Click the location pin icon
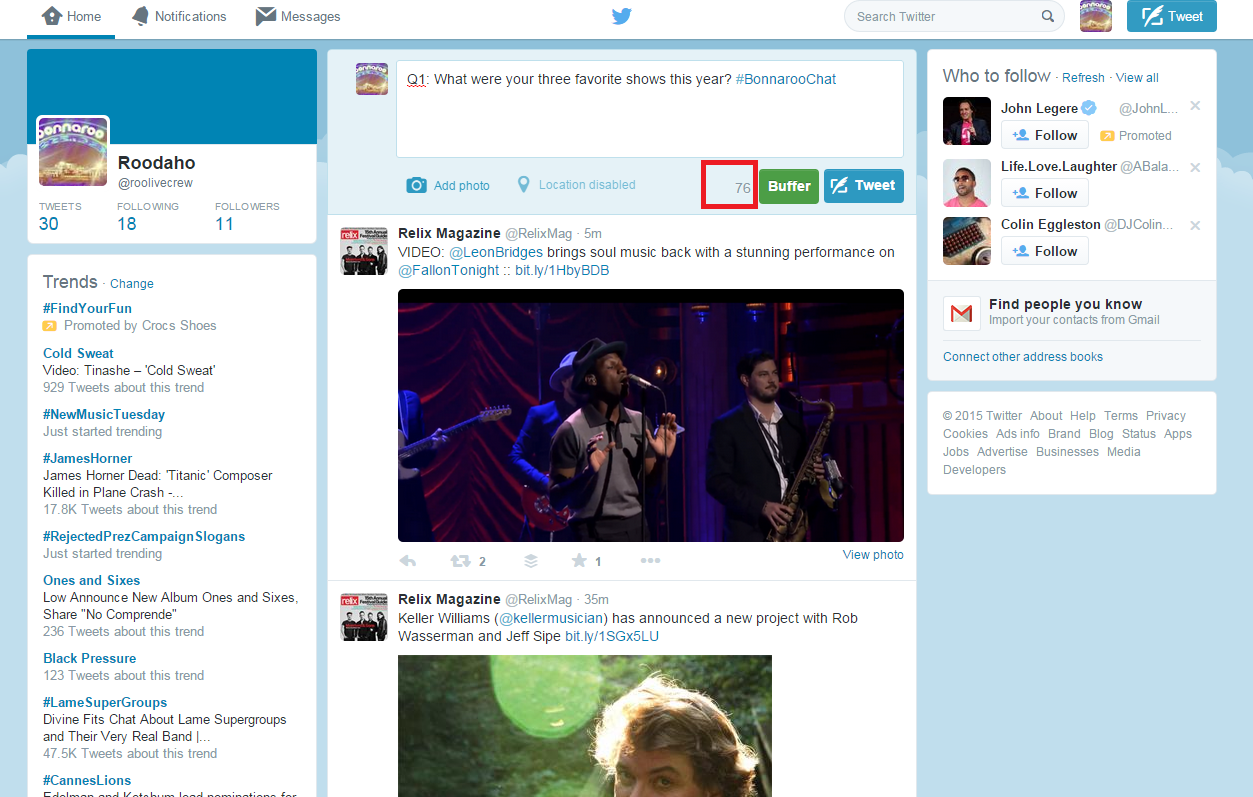 point(523,185)
